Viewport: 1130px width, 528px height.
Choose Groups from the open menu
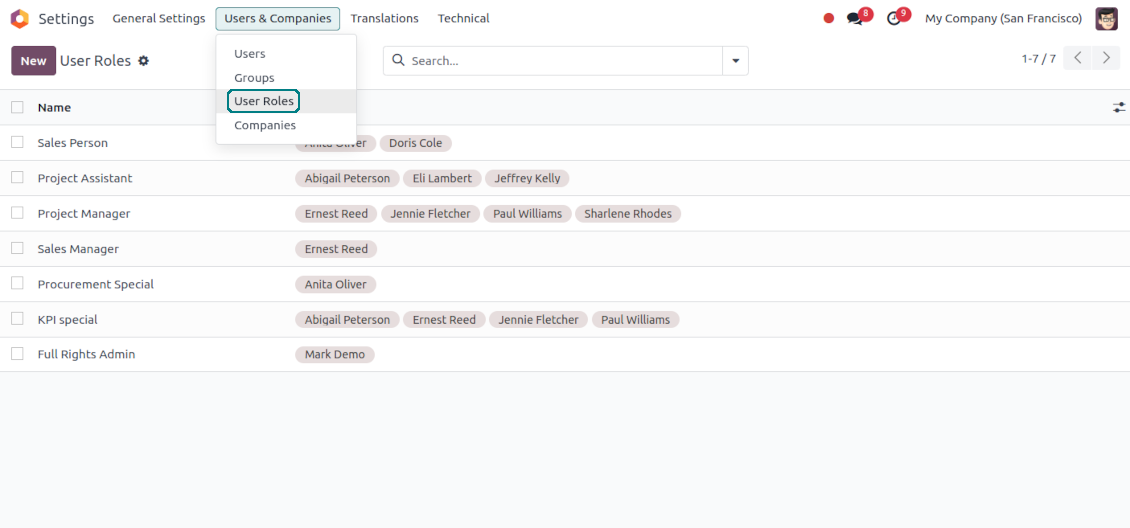(x=254, y=78)
